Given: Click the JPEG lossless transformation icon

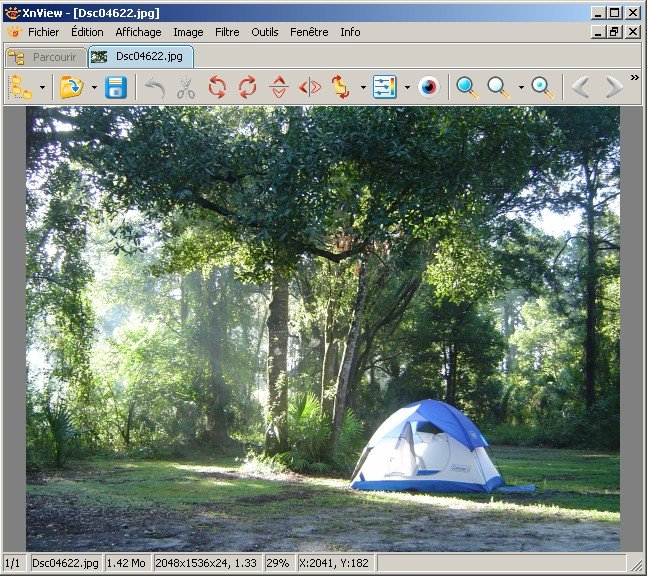Looking at the screenshot, I should pyautogui.click(x=341, y=87).
